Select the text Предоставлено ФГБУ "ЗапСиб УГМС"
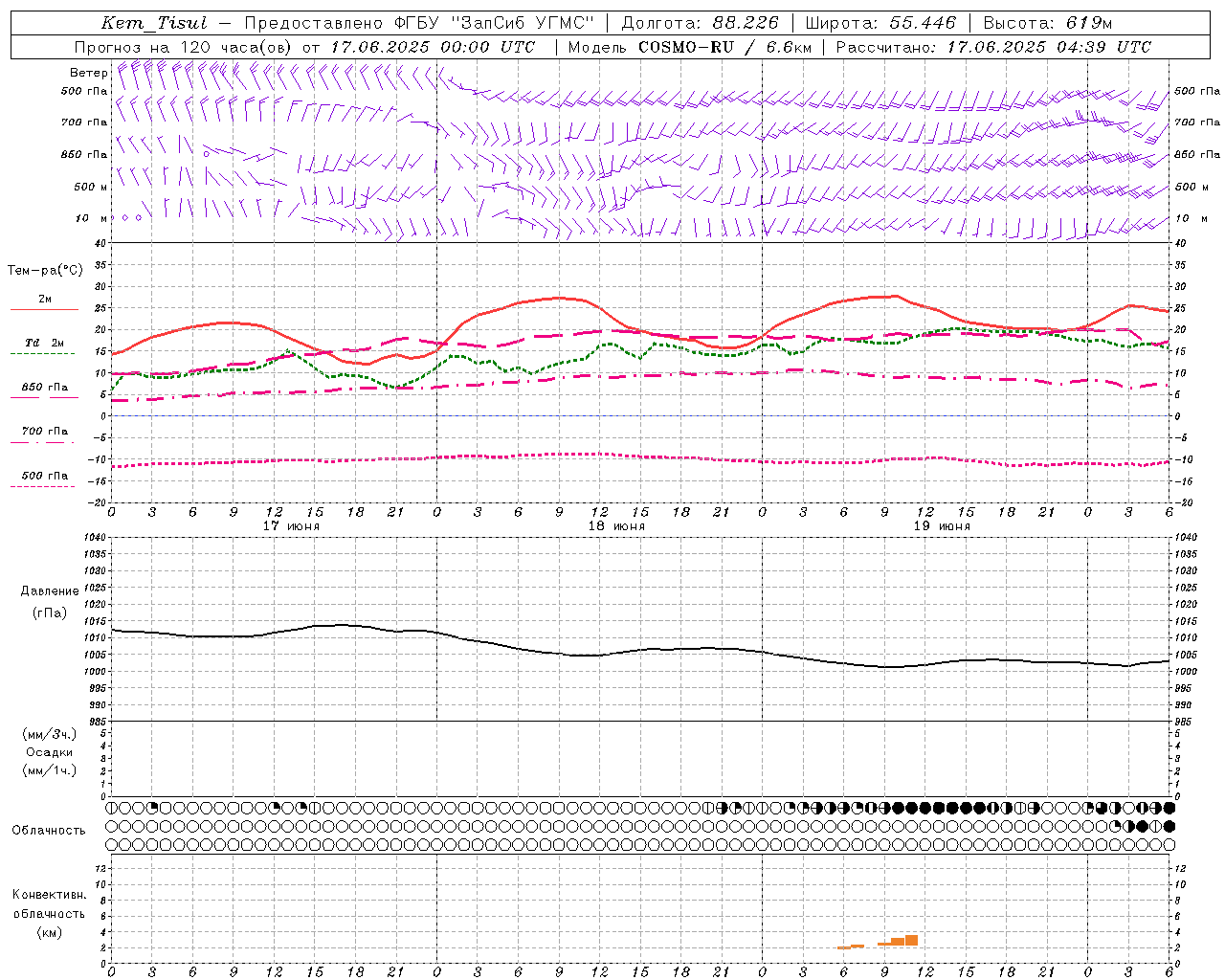This screenshot has height=980, width=1225. pos(419,24)
